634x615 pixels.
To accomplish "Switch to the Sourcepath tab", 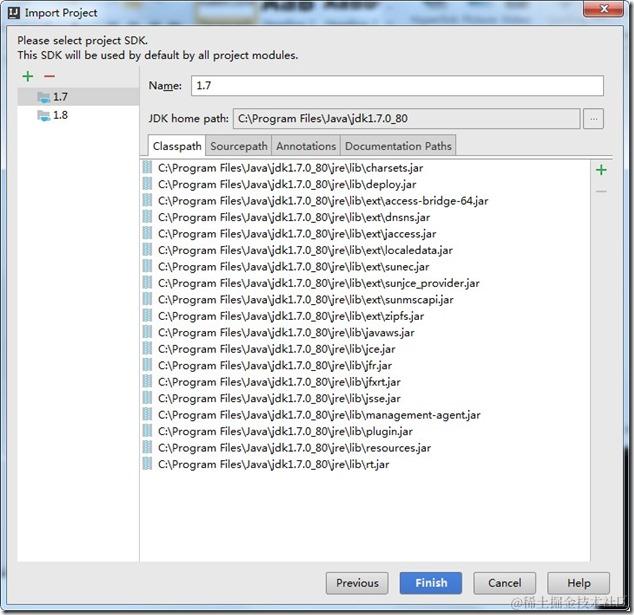I will click(239, 146).
